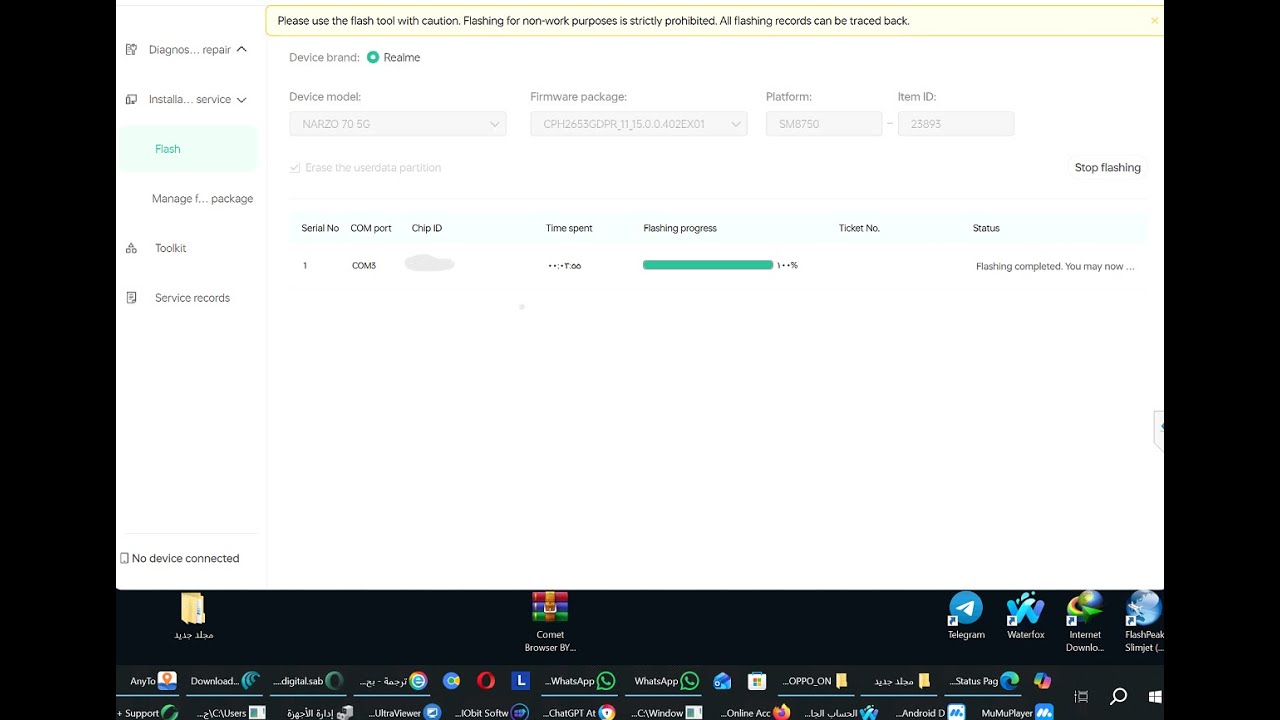Click the phone icon beside No device connected
Screen dimensions: 1280x720
pyautogui.click(x=124, y=558)
